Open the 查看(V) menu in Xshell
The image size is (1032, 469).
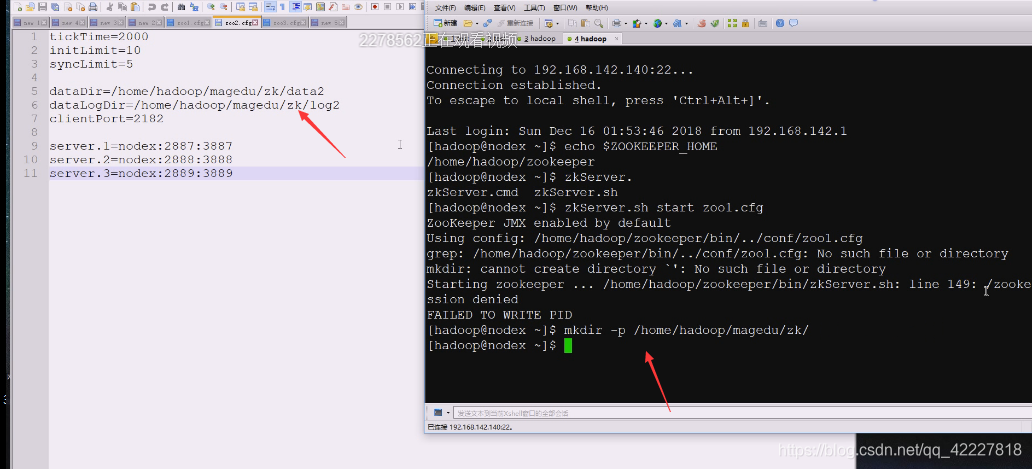[504, 8]
